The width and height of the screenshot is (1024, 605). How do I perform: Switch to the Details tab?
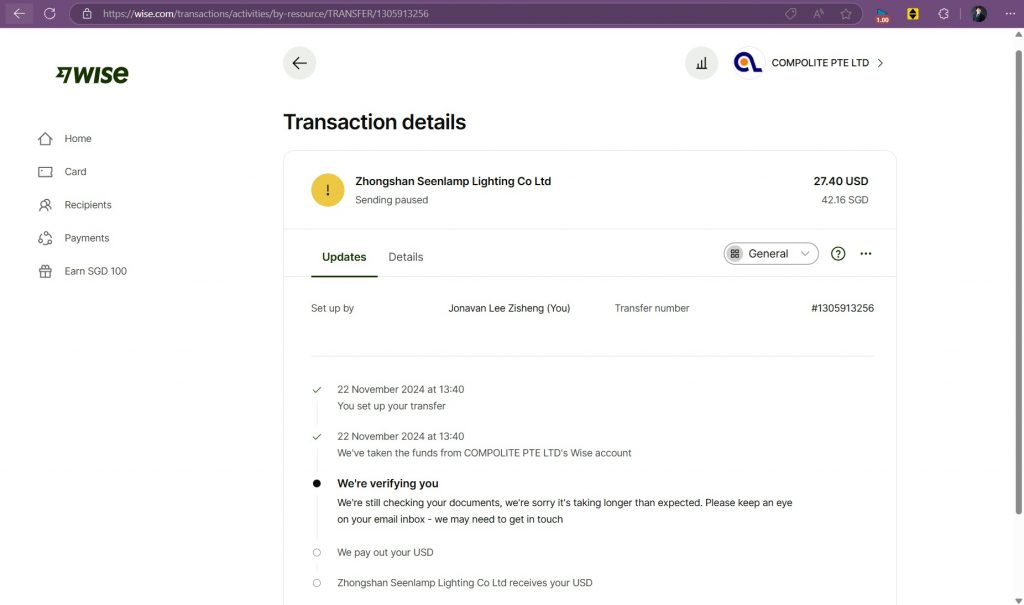[406, 257]
